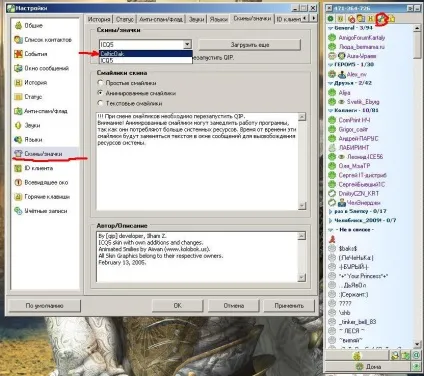Click lock icon in QIP toolbar
424x376 pixels.
coord(392,19)
